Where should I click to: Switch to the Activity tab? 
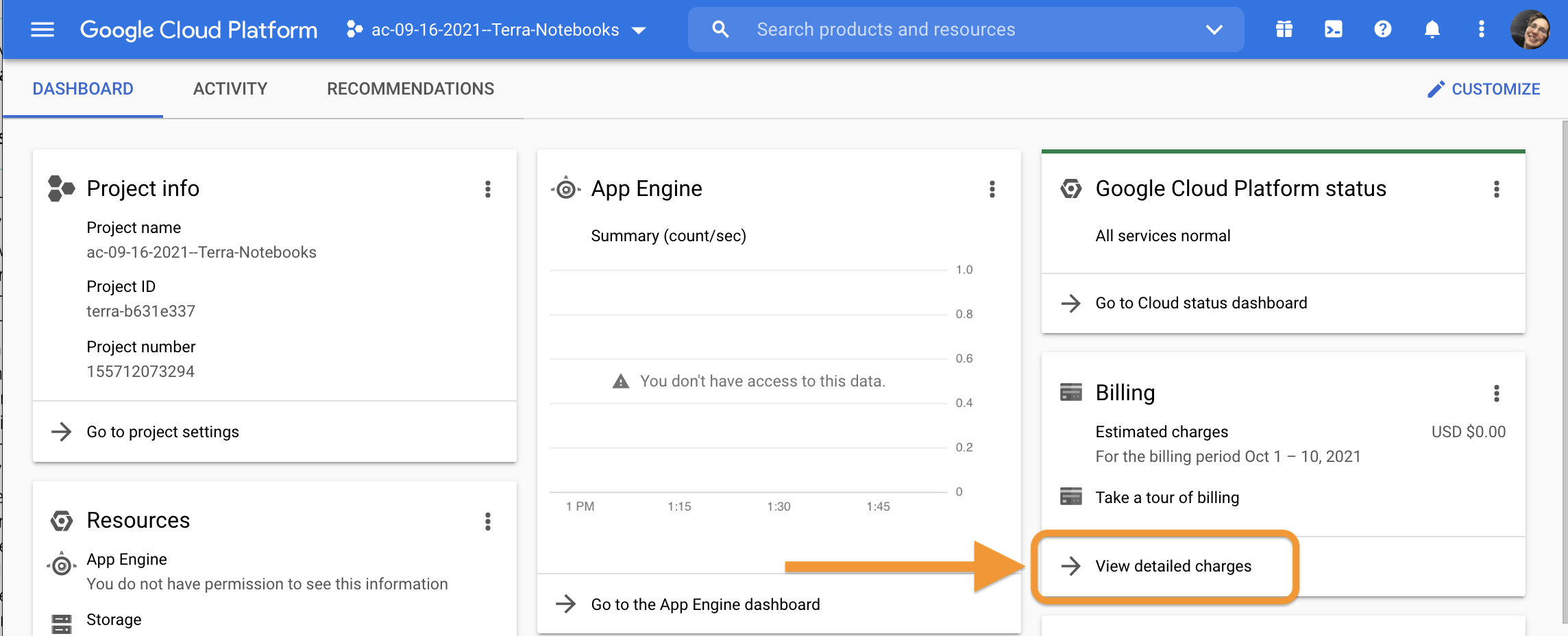(x=230, y=89)
